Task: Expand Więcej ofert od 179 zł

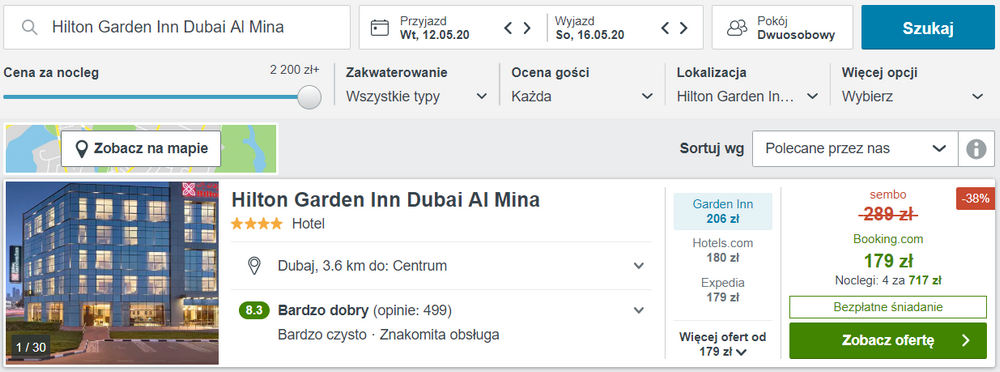Action: click(x=723, y=344)
